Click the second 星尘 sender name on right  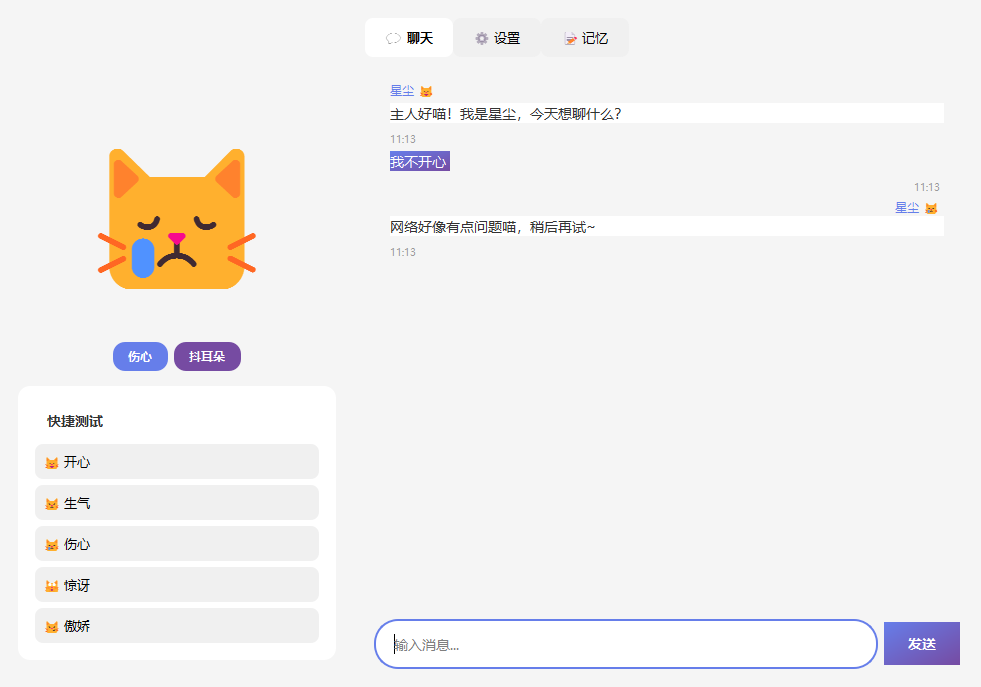[x=907, y=208]
